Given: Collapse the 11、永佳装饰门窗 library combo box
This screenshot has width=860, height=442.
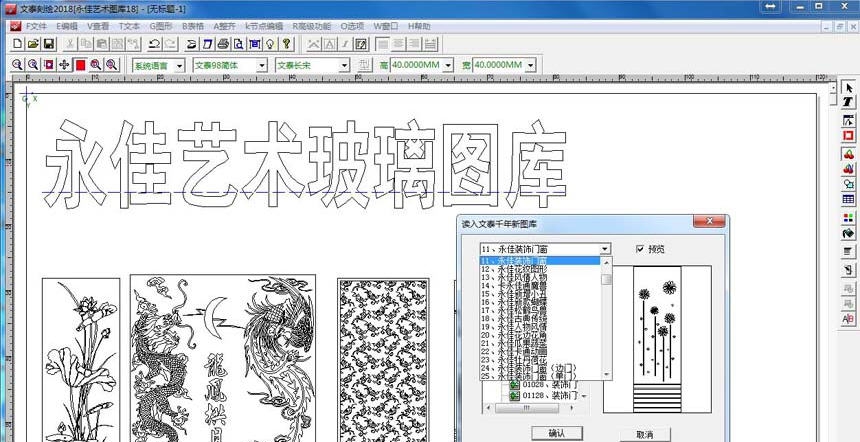Looking at the screenshot, I should pos(604,250).
